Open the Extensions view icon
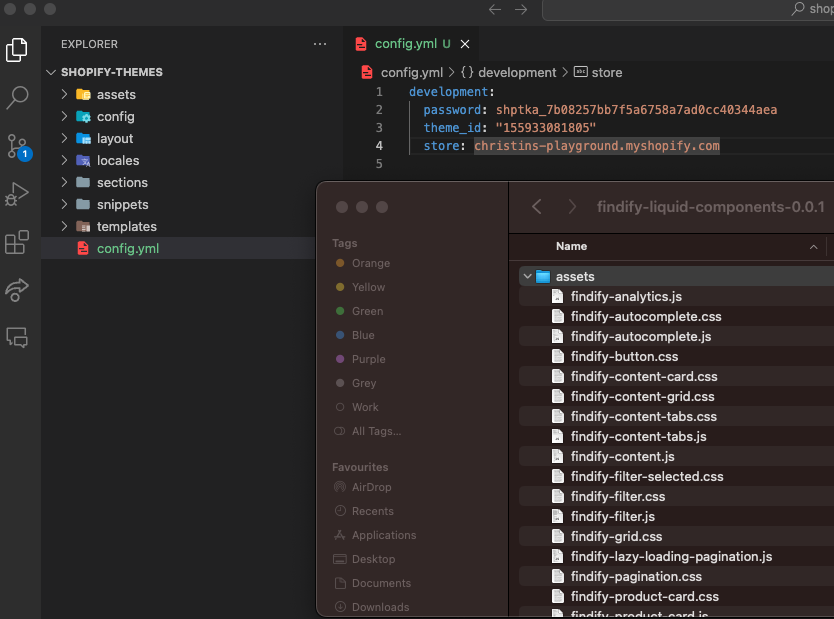Screen dimensions: 834x619 (x=17, y=242)
